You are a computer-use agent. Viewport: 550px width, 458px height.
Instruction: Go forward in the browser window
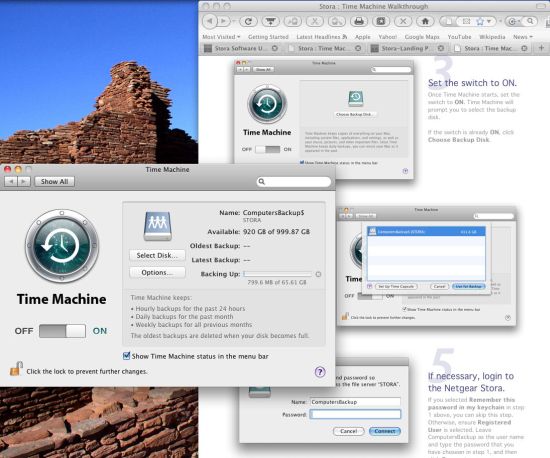click(223, 21)
